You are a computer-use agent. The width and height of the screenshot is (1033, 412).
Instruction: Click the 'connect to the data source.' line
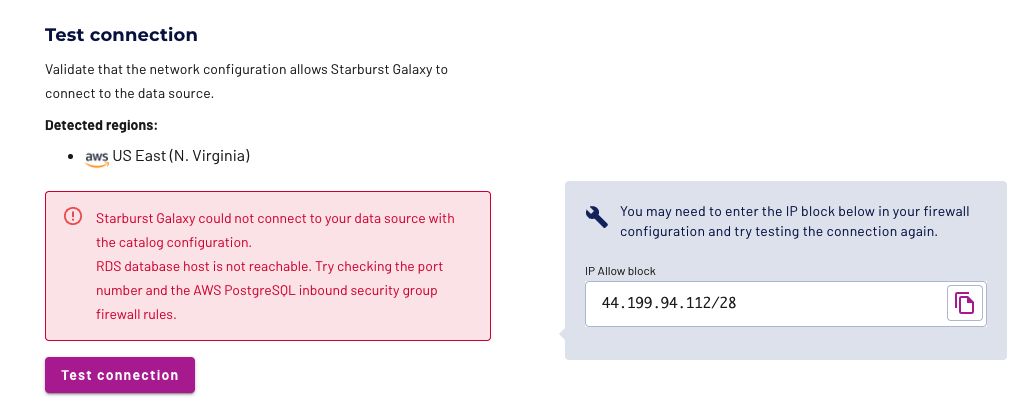tap(130, 93)
